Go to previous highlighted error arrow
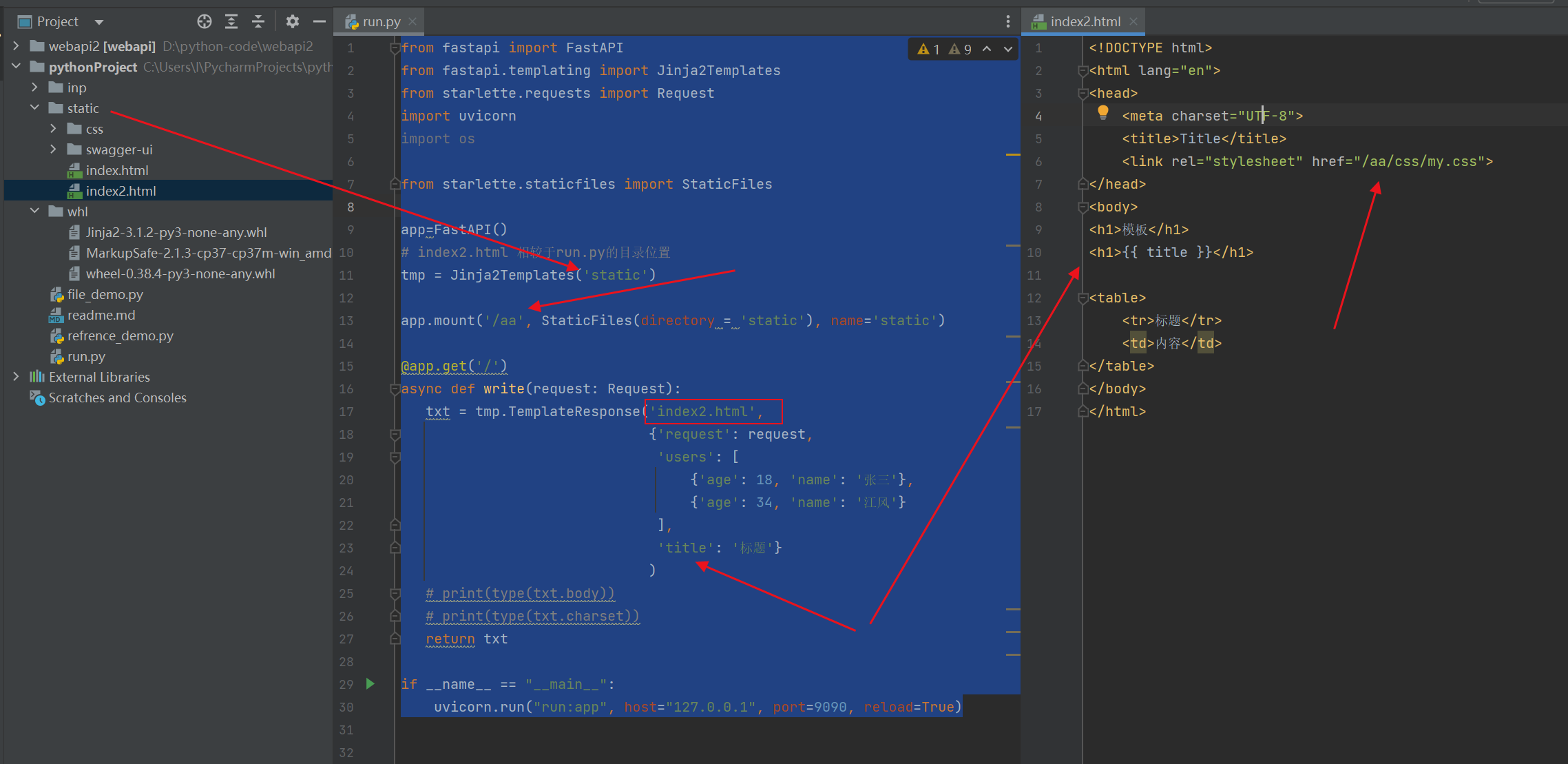Image resolution: width=1568 pixels, height=764 pixels. click(987, 49)
